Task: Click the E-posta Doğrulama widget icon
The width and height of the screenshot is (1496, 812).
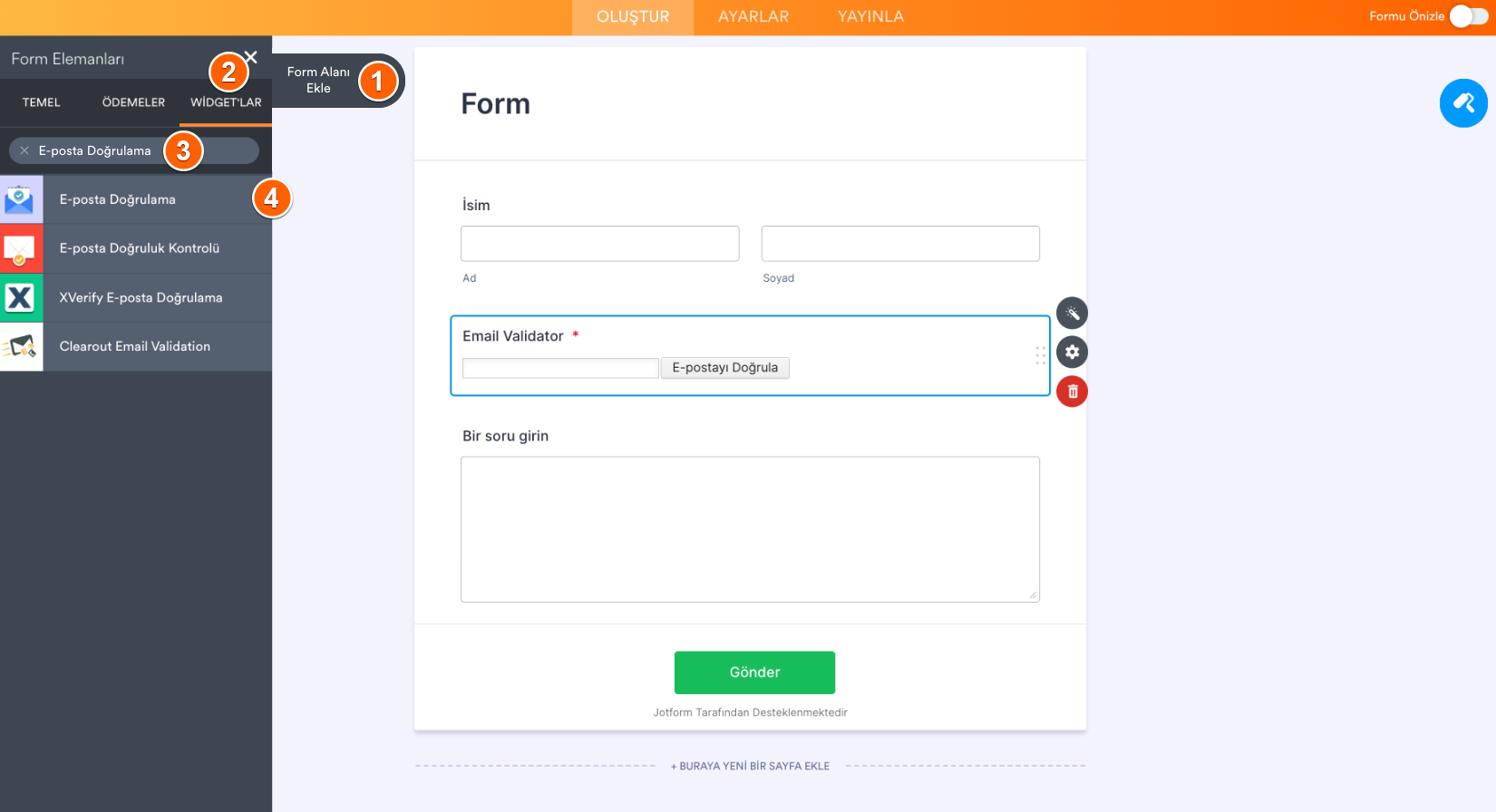Action: tap(21, 199)
